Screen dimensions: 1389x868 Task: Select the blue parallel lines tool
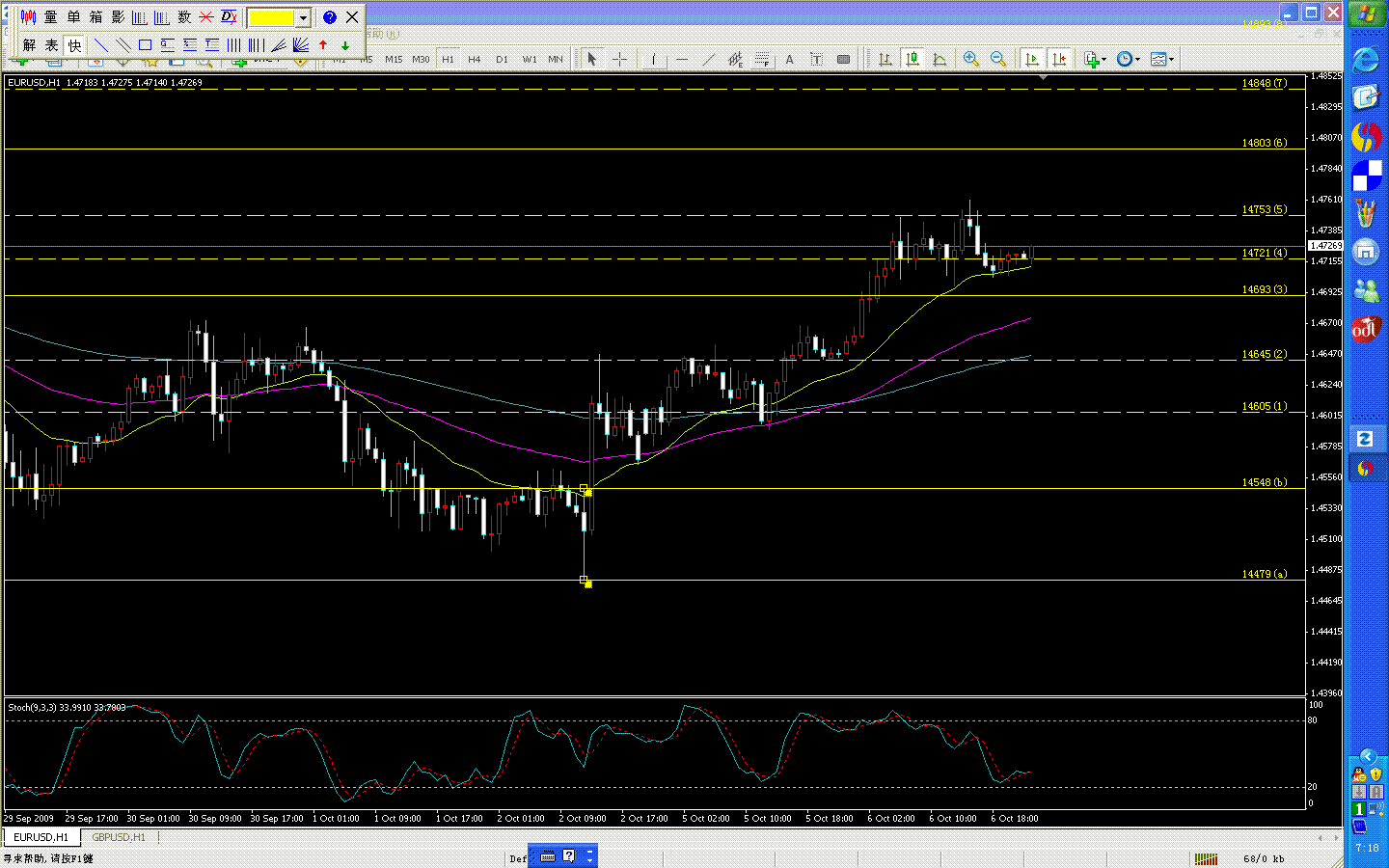[x=123, y=45]
